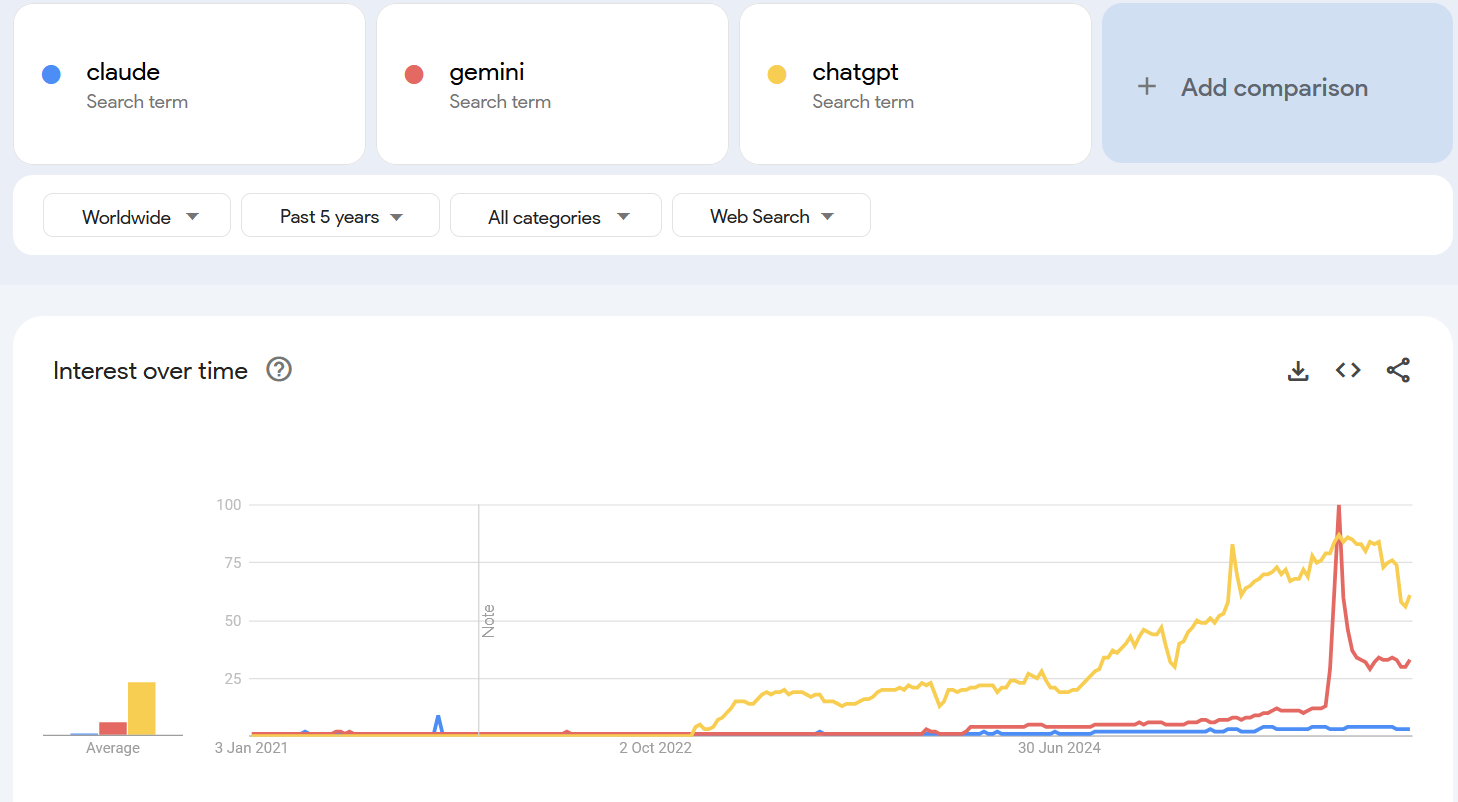Screen dimensions: 1458x802
Task: Click the plus icon in Add comparison
Action: (1147, 87)
